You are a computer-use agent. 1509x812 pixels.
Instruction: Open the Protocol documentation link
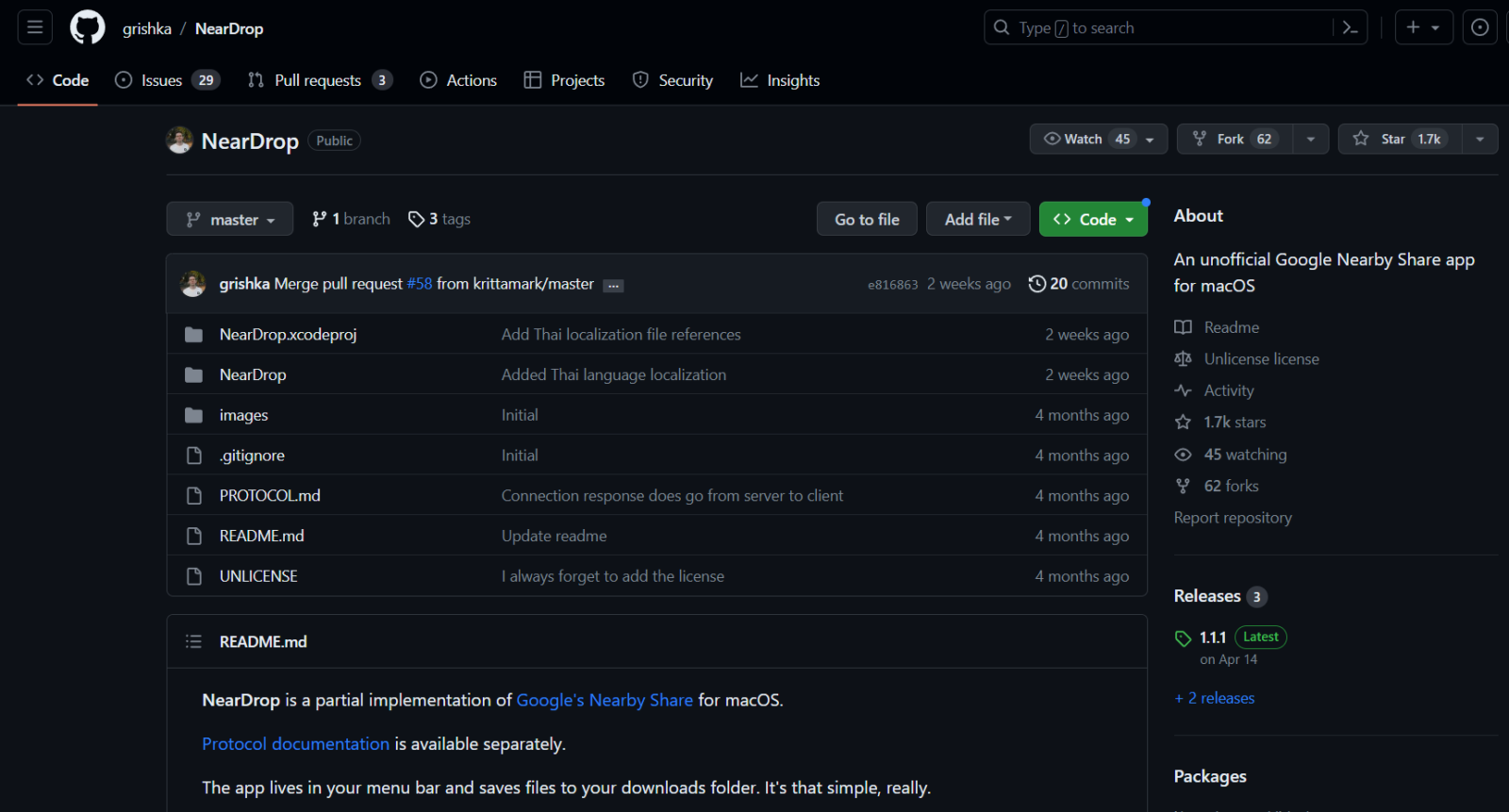(x=295, y=744)
